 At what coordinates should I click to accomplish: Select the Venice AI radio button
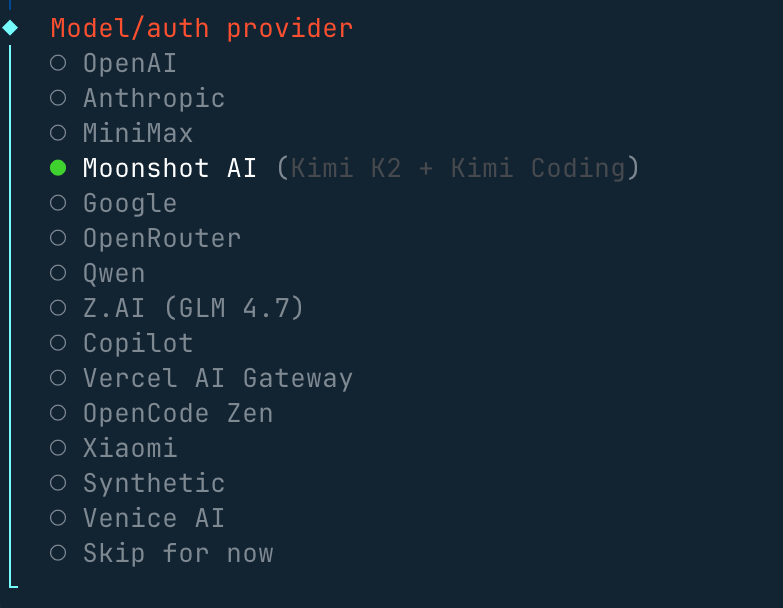(58, 518)
